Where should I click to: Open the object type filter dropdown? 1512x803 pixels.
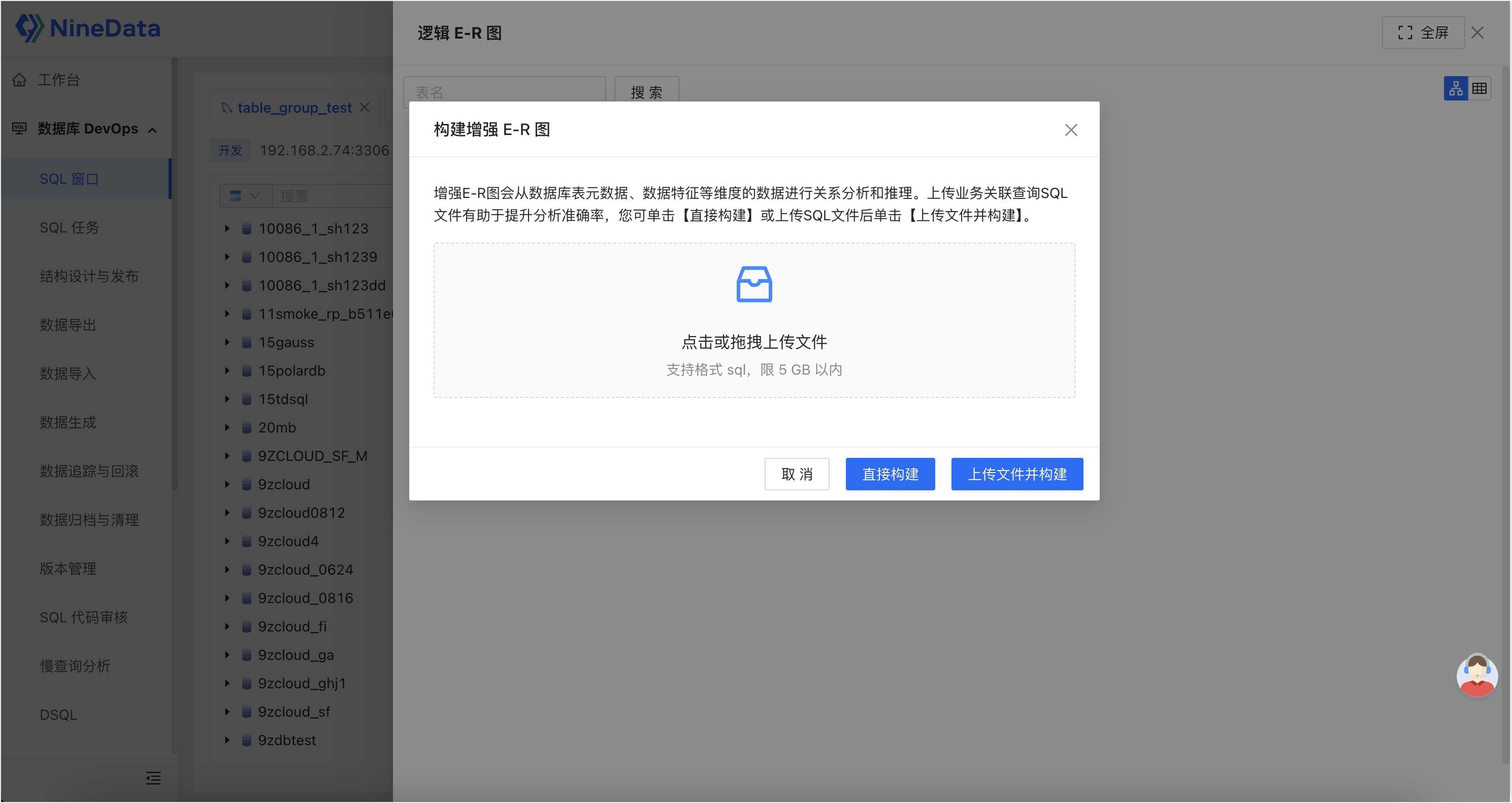[245, 195]
